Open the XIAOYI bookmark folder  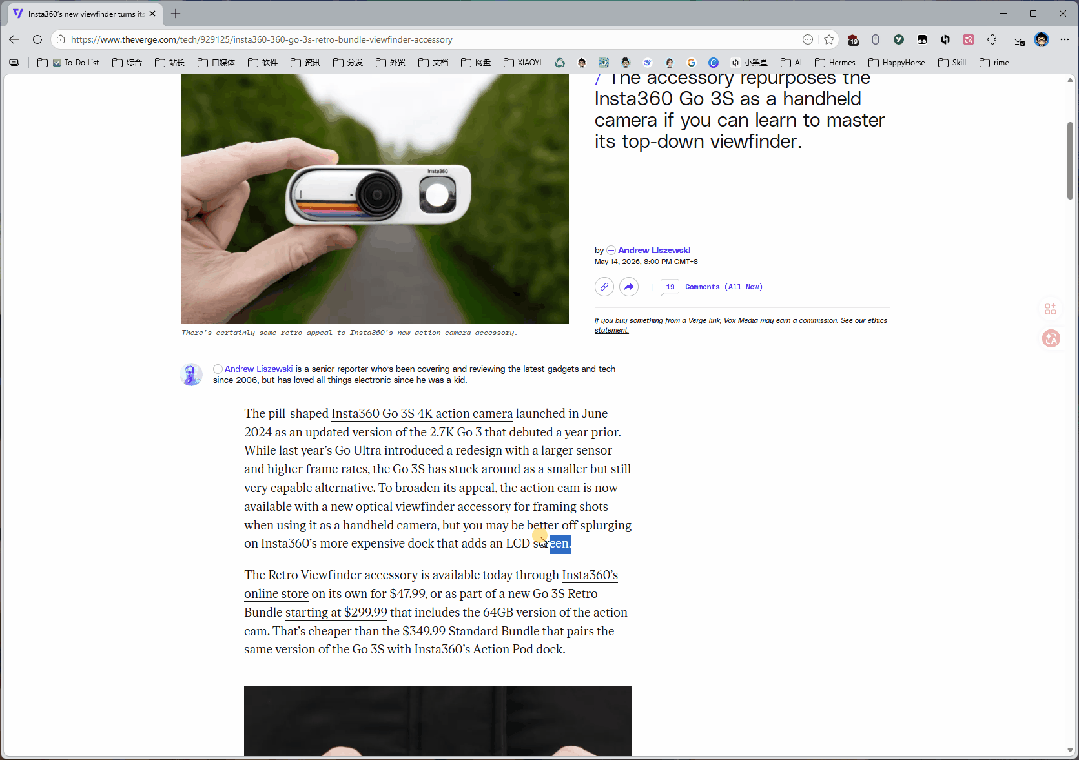pos(522,63)
